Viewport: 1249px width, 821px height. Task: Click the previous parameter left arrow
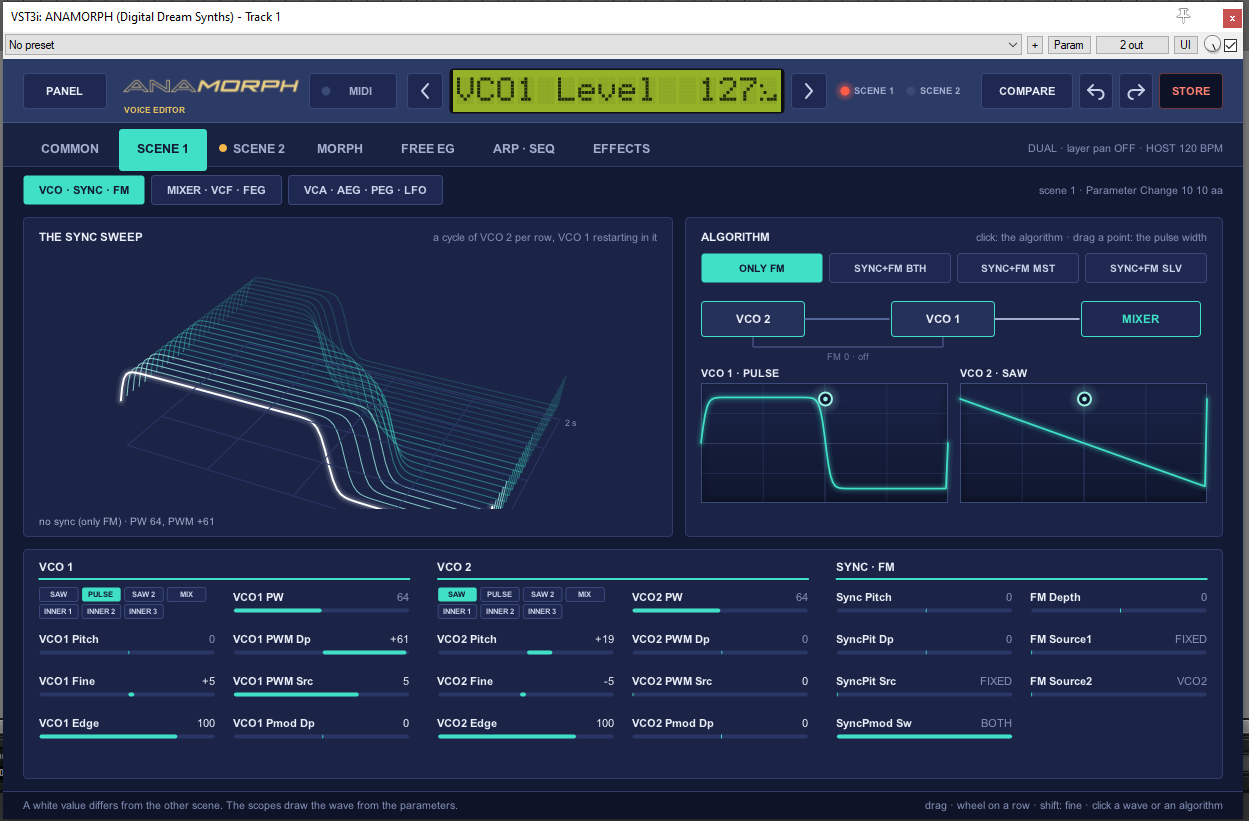tap(425, 91)
